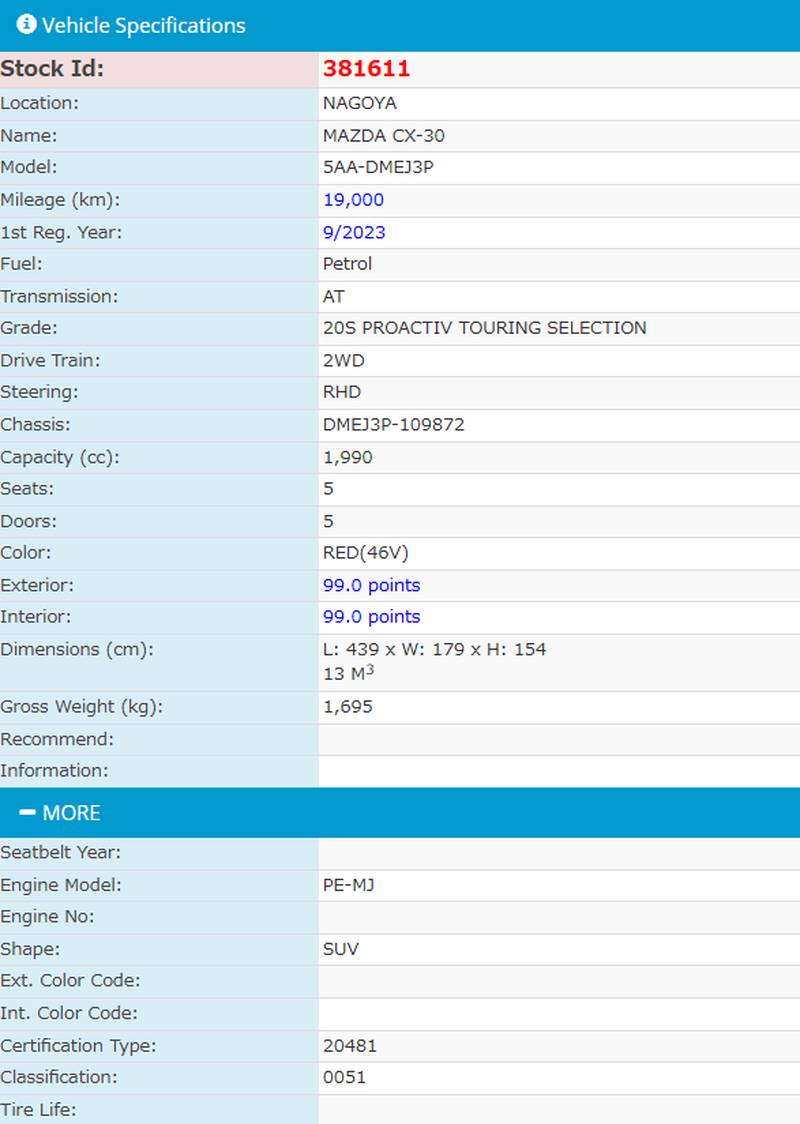Select grade 20S PROACTIV TOURING SELECTION
This screenshot has height=1124, width=800.
click(485, 328)
